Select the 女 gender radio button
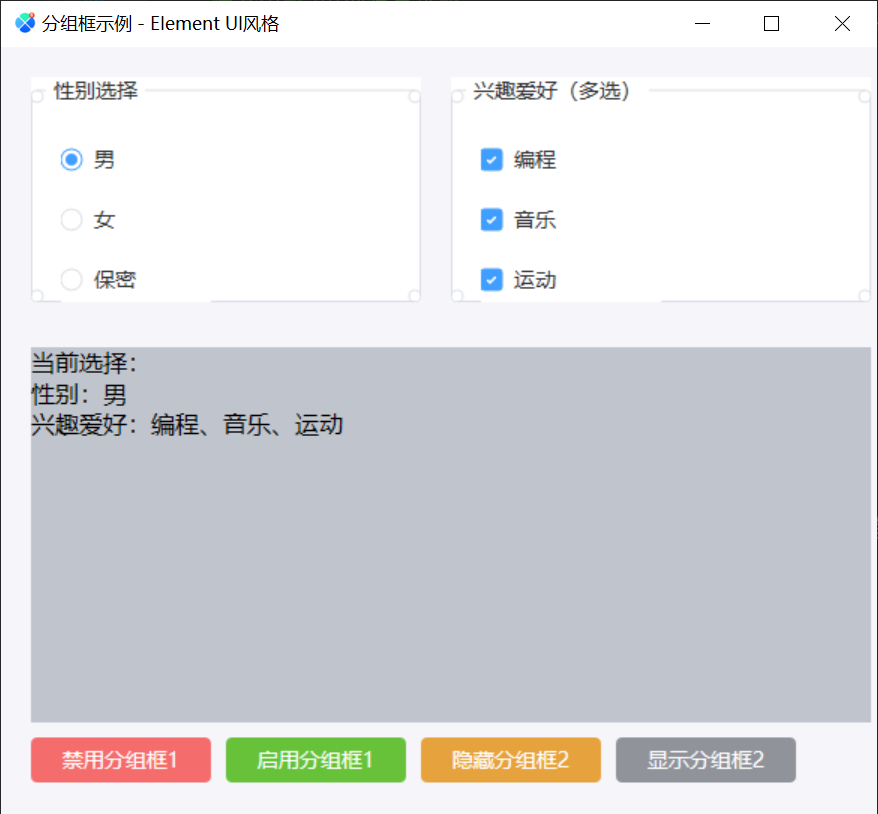This screenshot has width=878, height=814. pyautogui.click(x=70, y=219)
